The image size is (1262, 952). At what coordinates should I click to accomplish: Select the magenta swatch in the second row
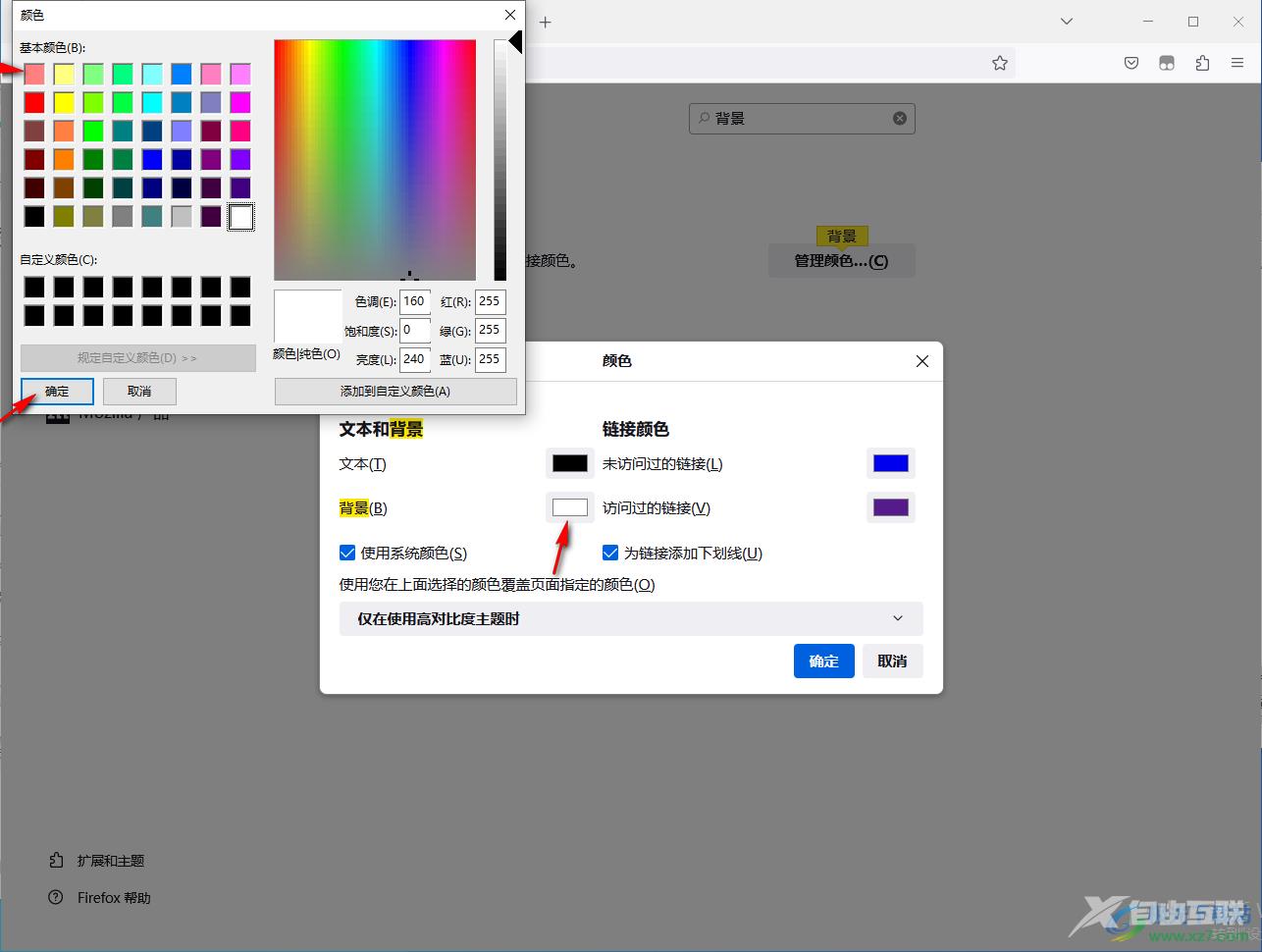pos(240,102)
